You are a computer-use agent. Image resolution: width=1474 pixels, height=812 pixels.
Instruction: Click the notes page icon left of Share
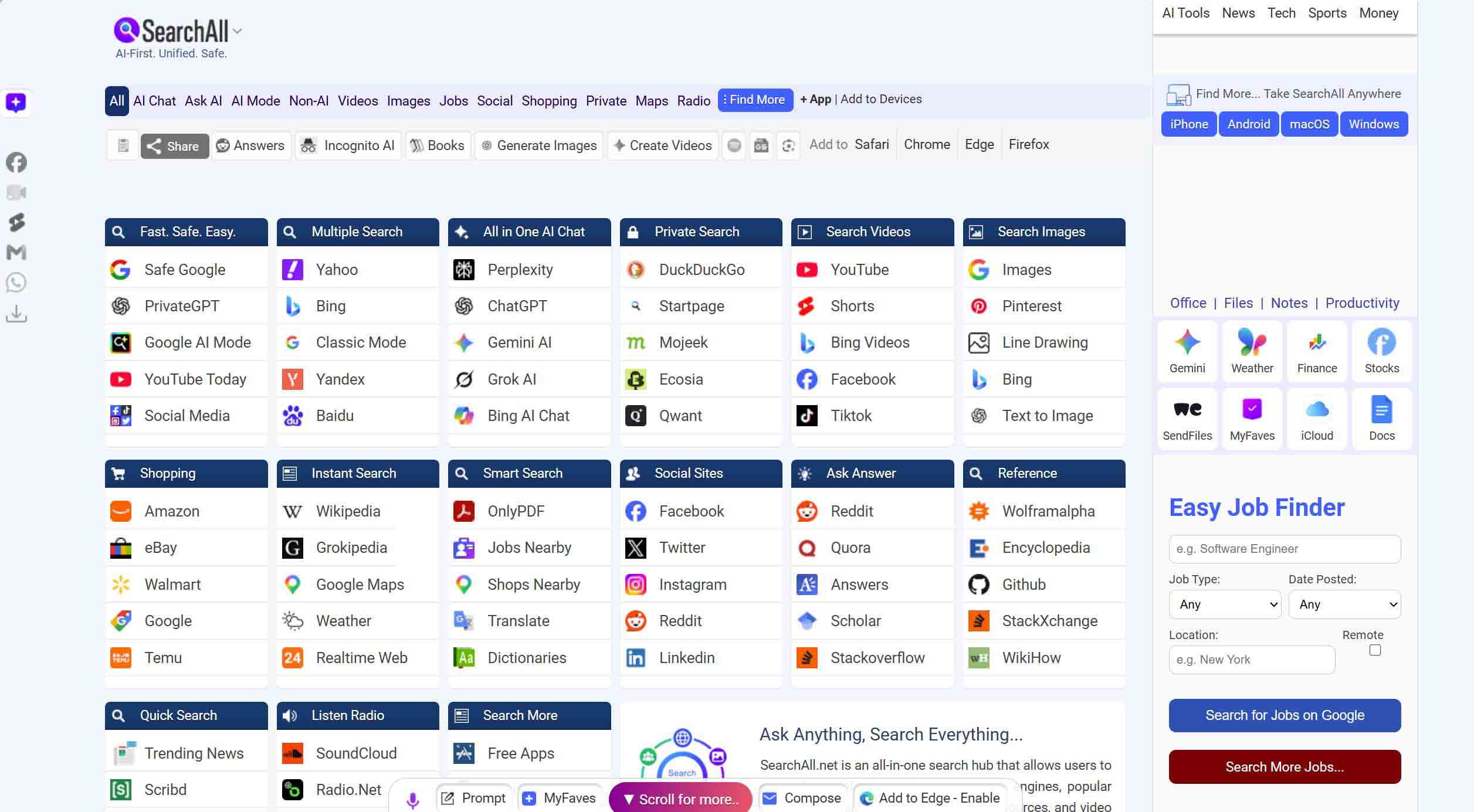[123, 145]
